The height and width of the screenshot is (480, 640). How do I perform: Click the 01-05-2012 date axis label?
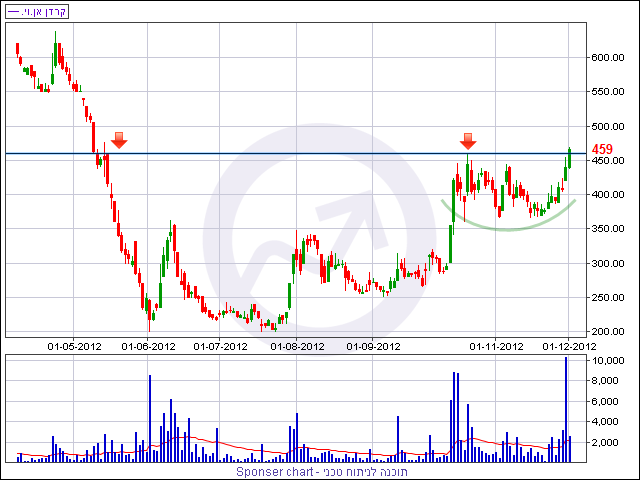[x=74, y=347]
